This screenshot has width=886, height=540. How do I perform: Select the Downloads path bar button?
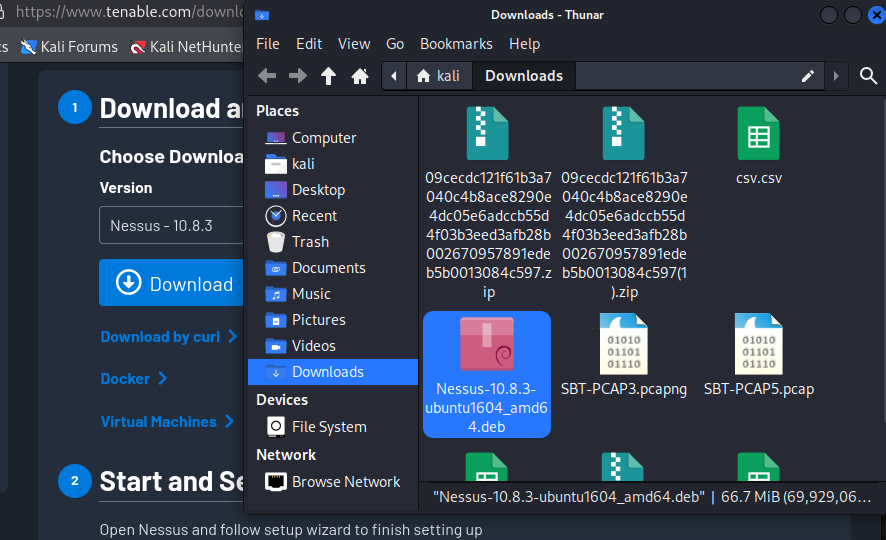pyautogui.click(x=524, y=76)
